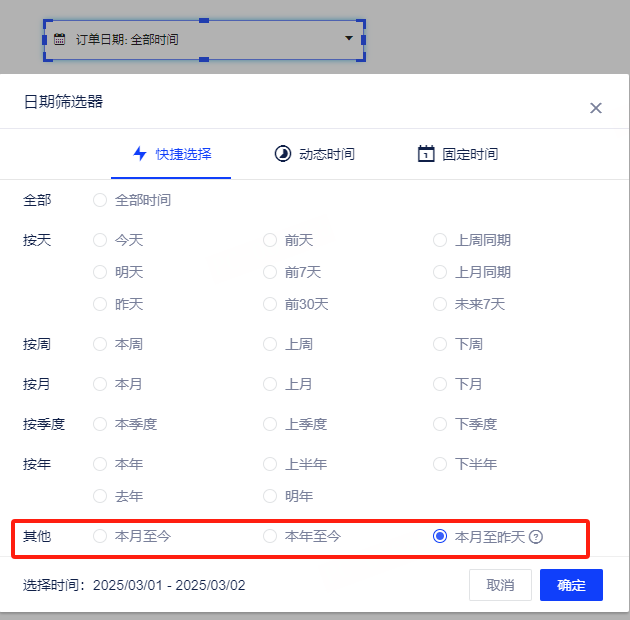Click the help icon beside 本月至昨天
The height and width of the screenshot is (620, 630).
point(536,537)
